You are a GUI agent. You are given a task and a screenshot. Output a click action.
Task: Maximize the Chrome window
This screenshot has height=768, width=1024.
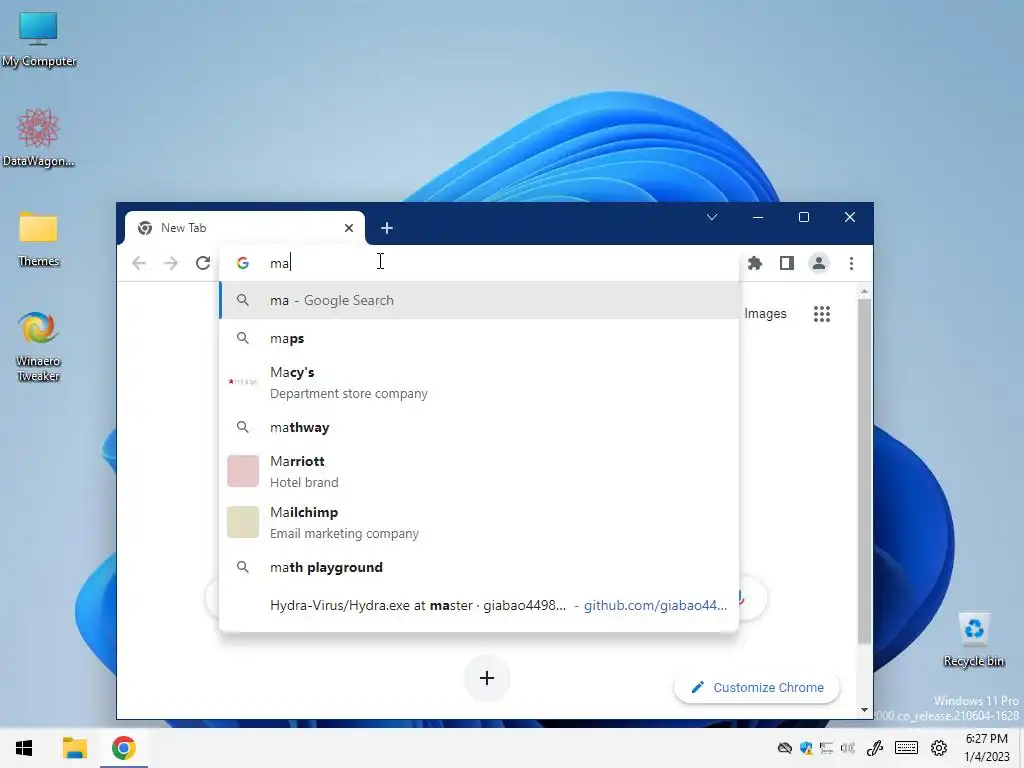pyautogui.click(x=804, y=217)
